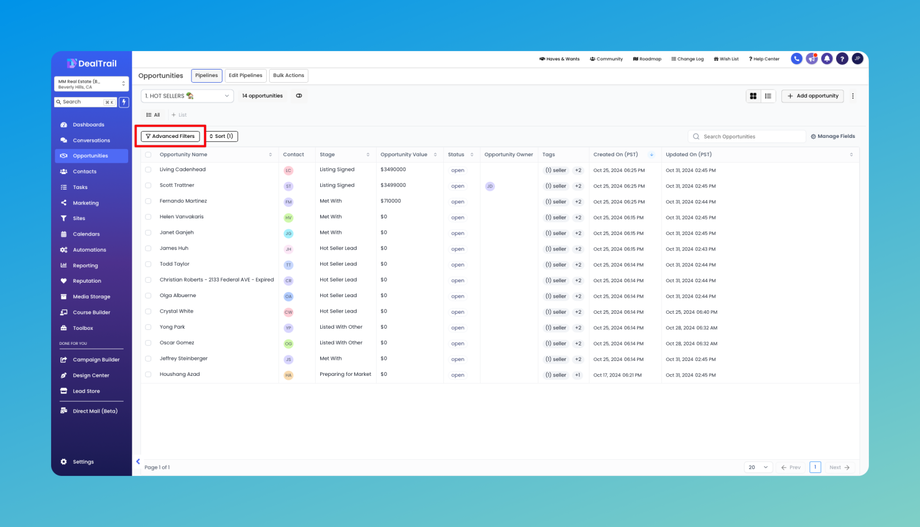Sort by Opportunity Value column arrows
Image resolution: width=920 pixels, height=527 pixels.
435,155
